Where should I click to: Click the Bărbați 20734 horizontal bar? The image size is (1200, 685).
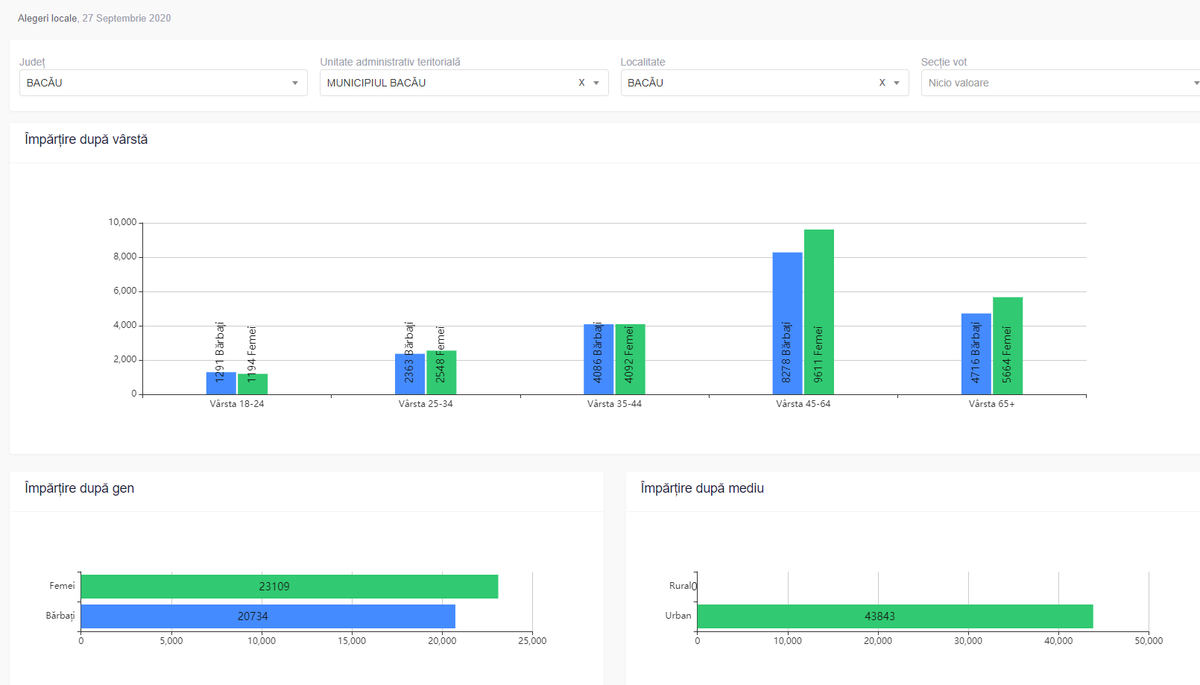267,616
